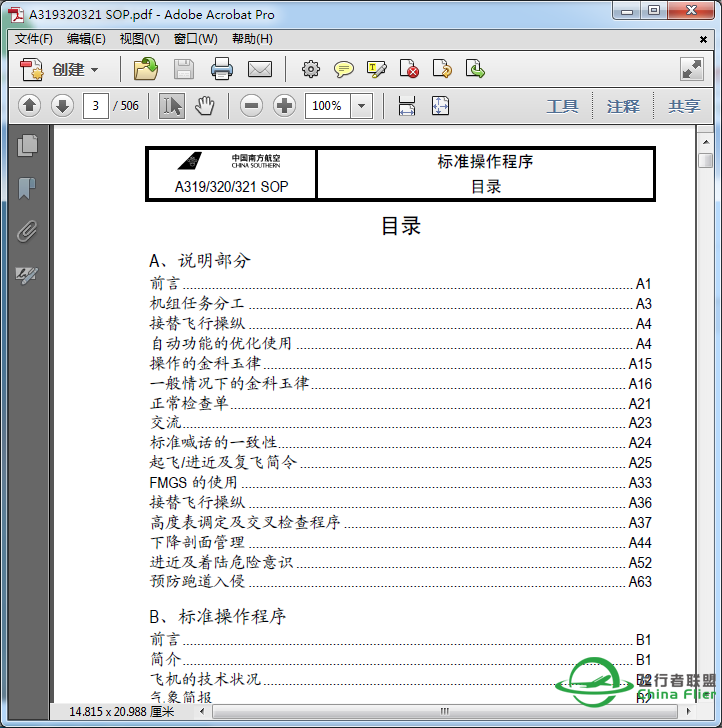Click the page size 14.815 x 20.988 厘米
Viewport: 722px width, 728px height.
tap(121, 711)
